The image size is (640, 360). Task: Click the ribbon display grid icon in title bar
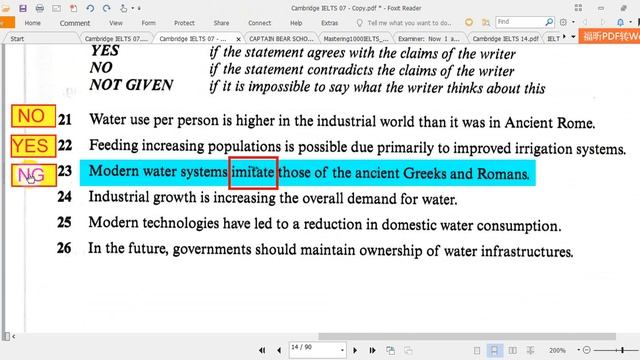[578, 8]
